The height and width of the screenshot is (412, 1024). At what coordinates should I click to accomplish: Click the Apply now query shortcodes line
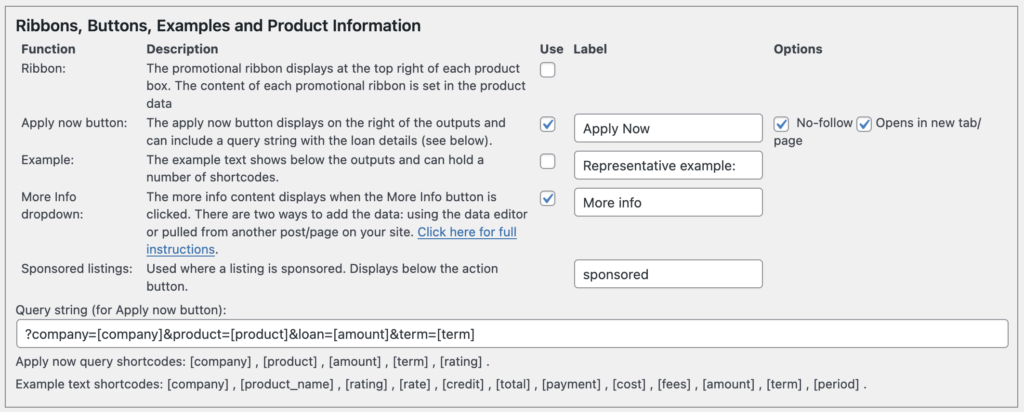point(253,361)
